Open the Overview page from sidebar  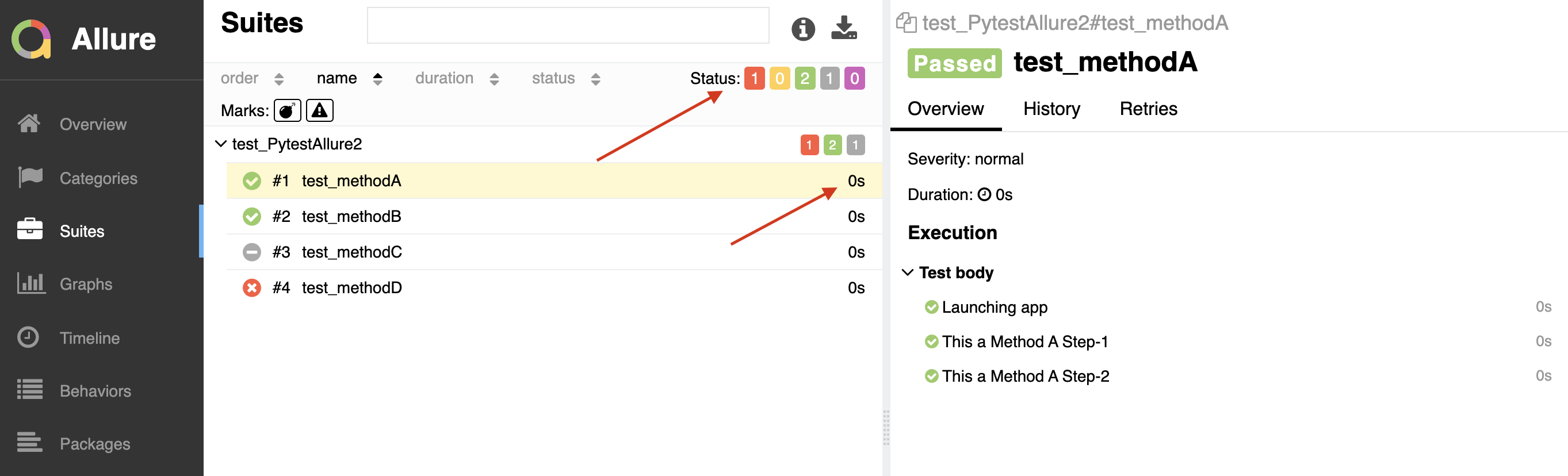93,124
